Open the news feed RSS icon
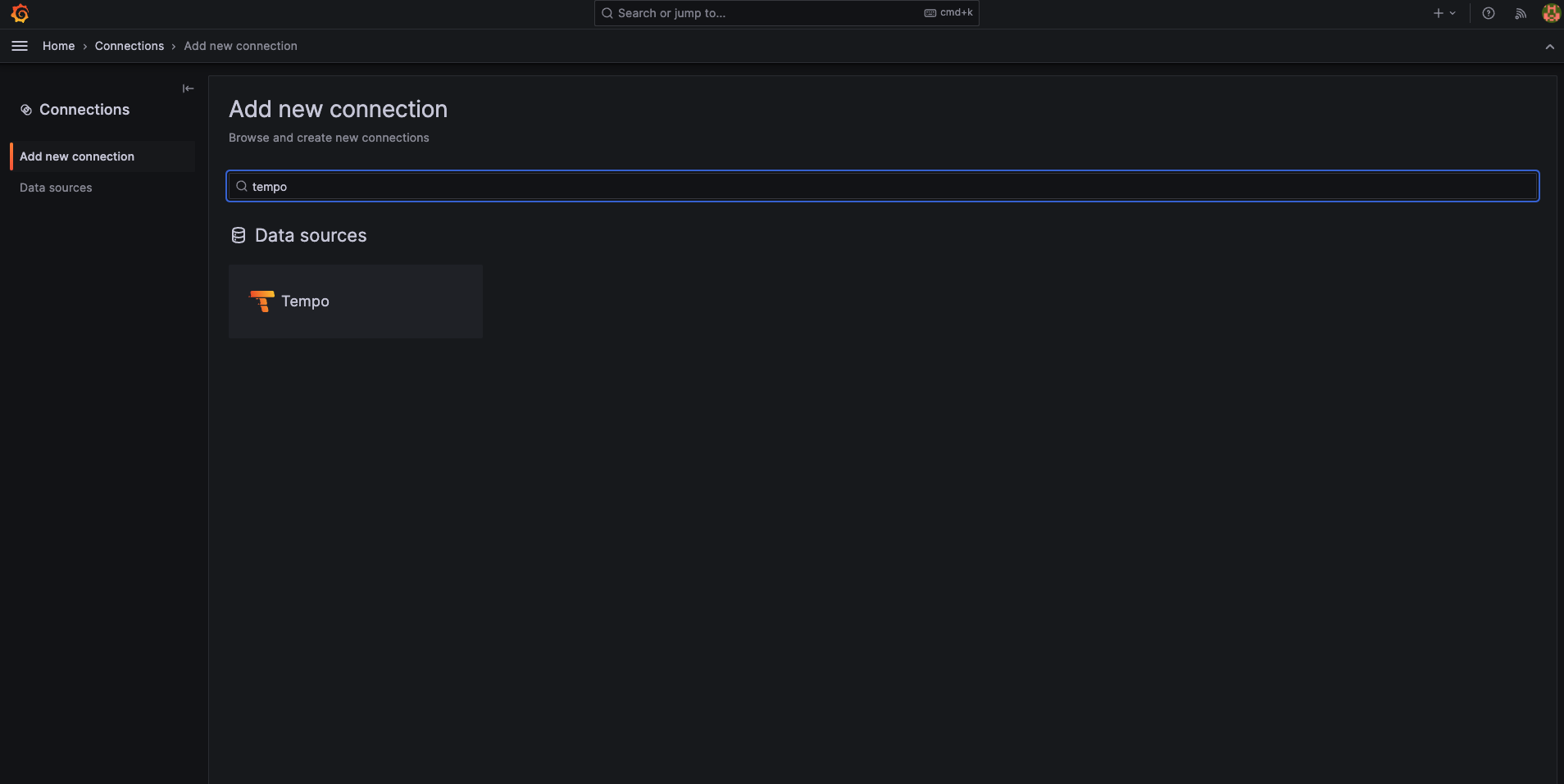The width and height of the screenshot is (1564, 784). click(1521, 13)
